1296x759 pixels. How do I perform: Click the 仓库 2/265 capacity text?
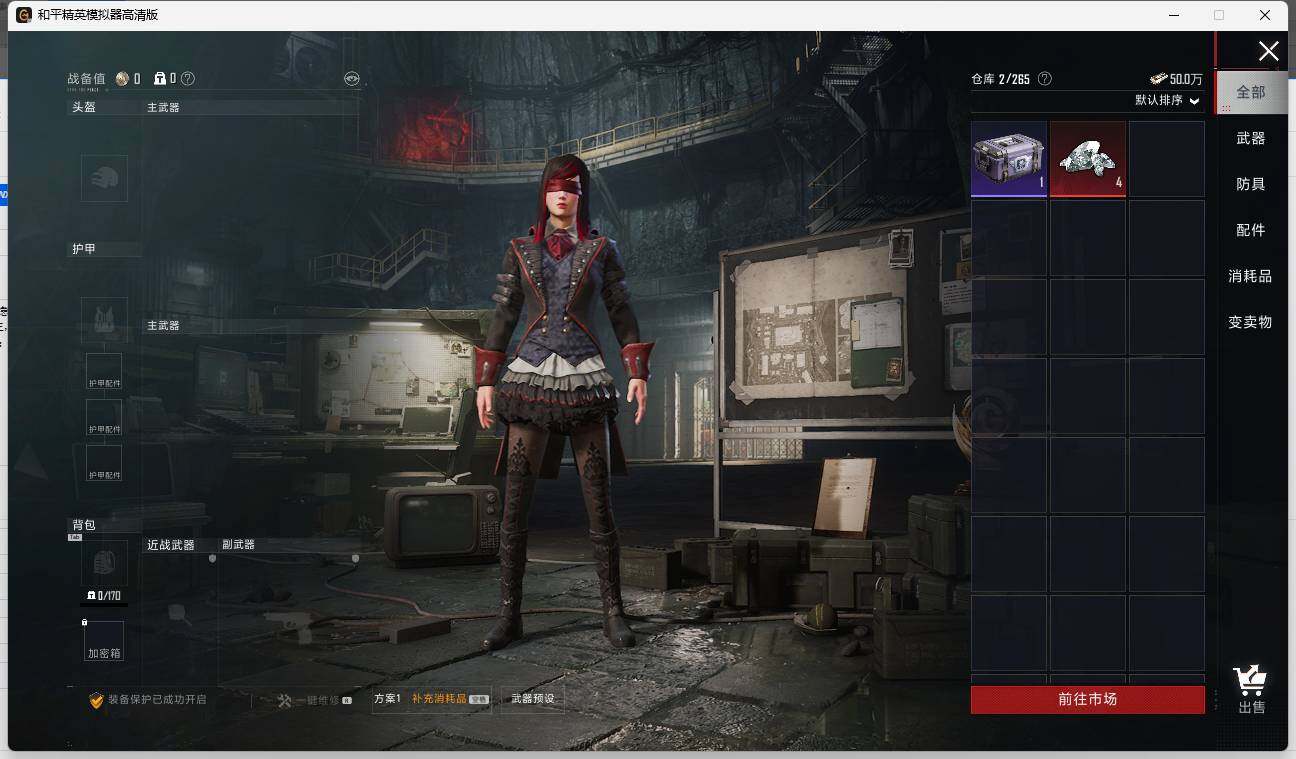[x=1000, y=79]
